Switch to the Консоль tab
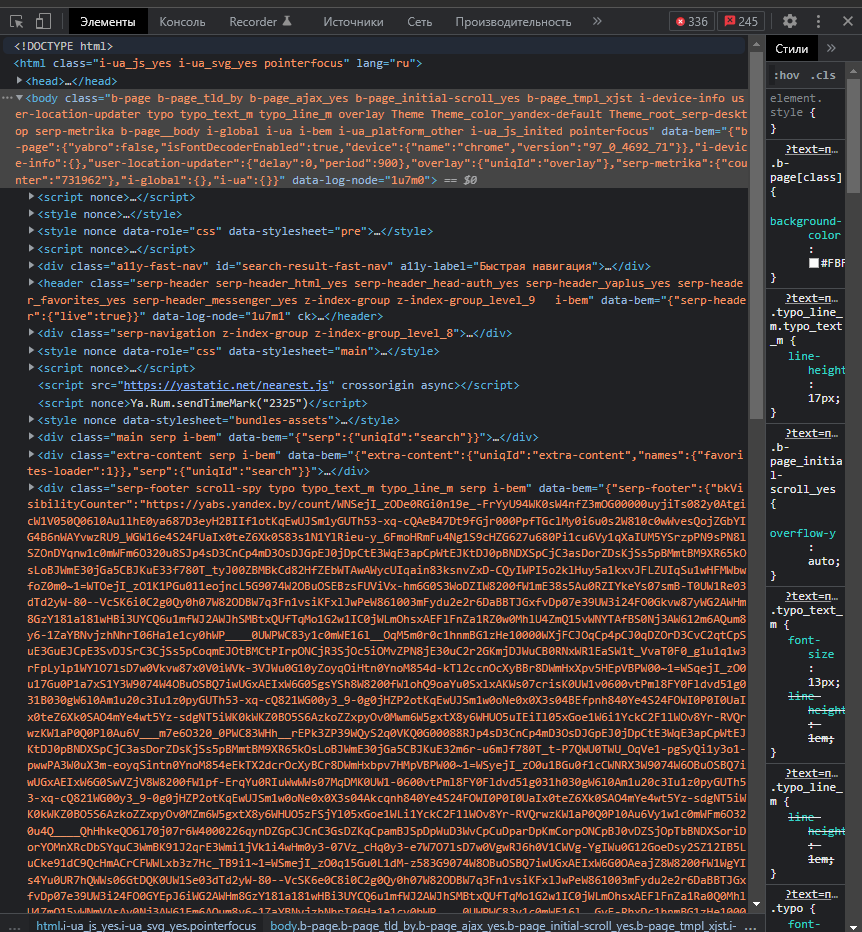Screen dimensions: 862x932 click(182, 21)
